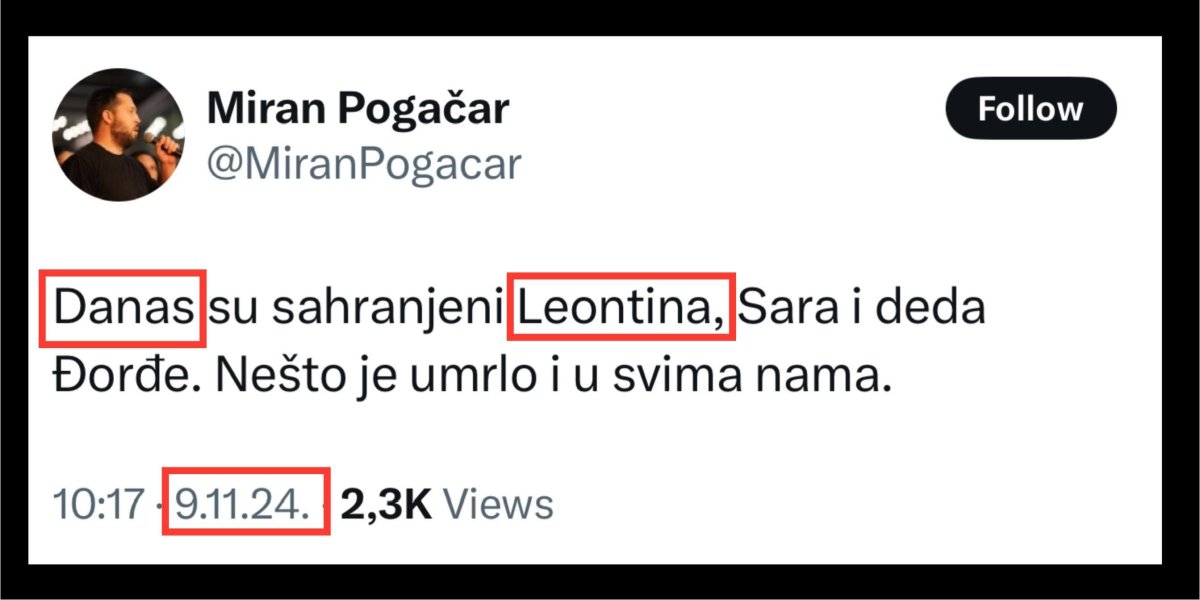Select the word umrlo in the tweet

(x=455, y=379)
